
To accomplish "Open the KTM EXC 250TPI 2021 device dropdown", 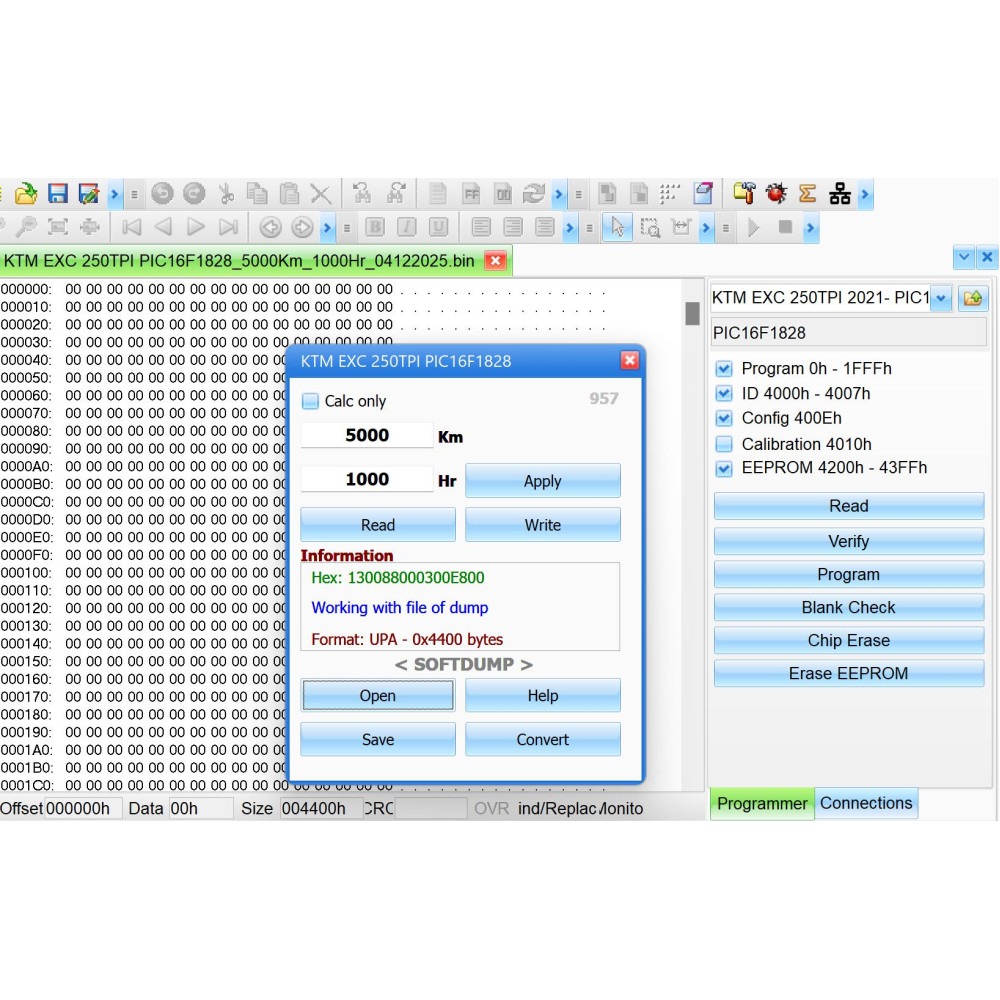I will coord(941,298).
